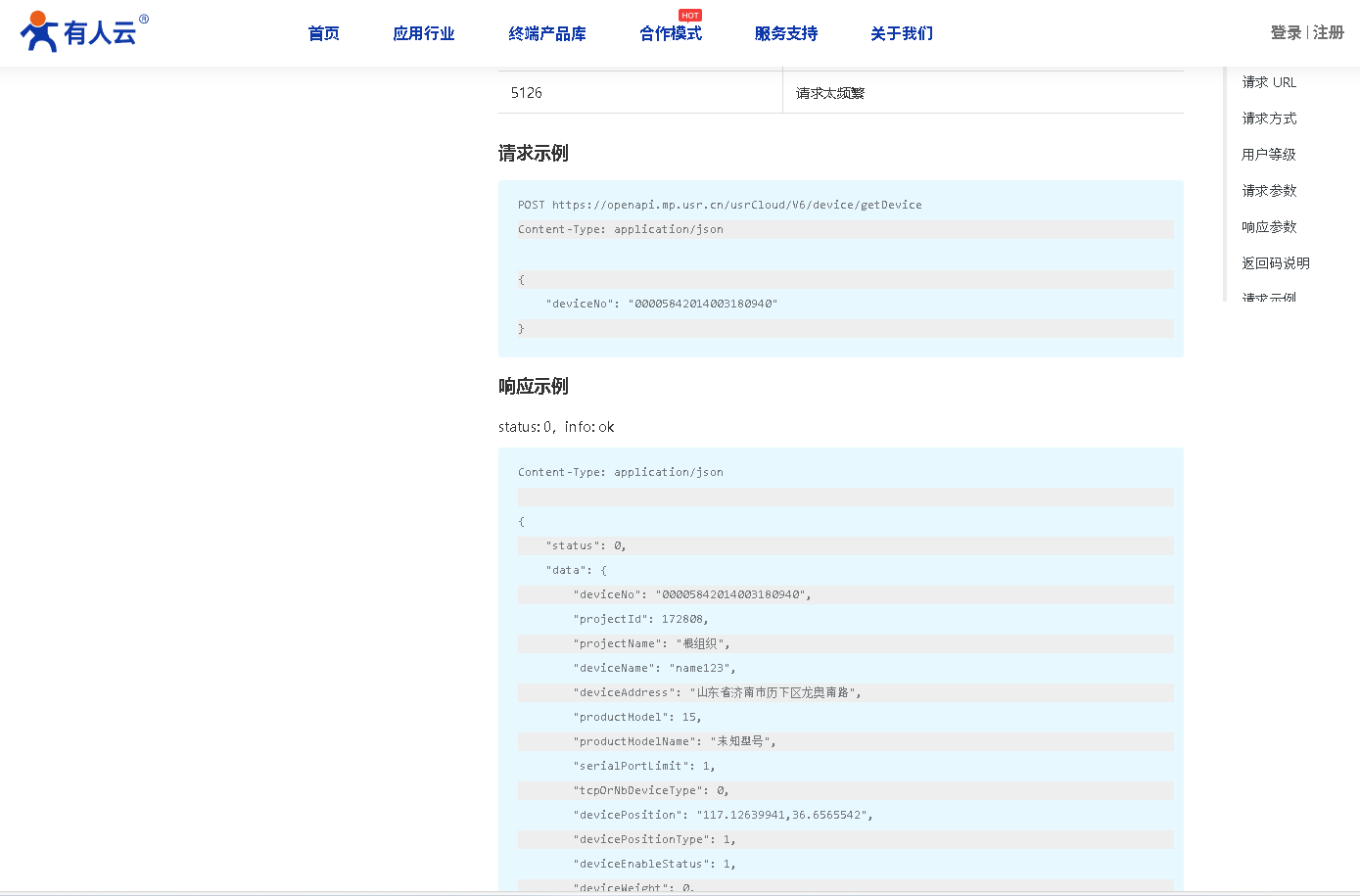Click the "projectName": "根组织" line
Image resolution: width=1360 pixels, height=896 pixels.
[x=846, y=643]
